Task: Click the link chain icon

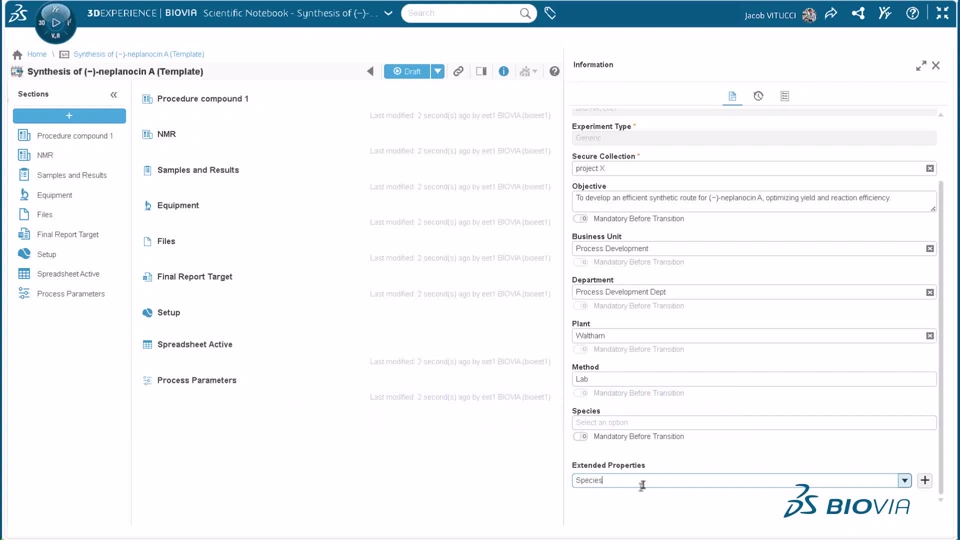Action: pos(458,72)
